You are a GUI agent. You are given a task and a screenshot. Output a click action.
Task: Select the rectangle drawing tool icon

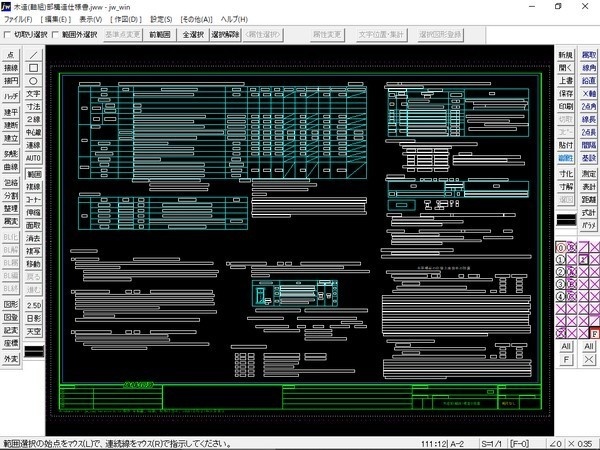(33, 68)
